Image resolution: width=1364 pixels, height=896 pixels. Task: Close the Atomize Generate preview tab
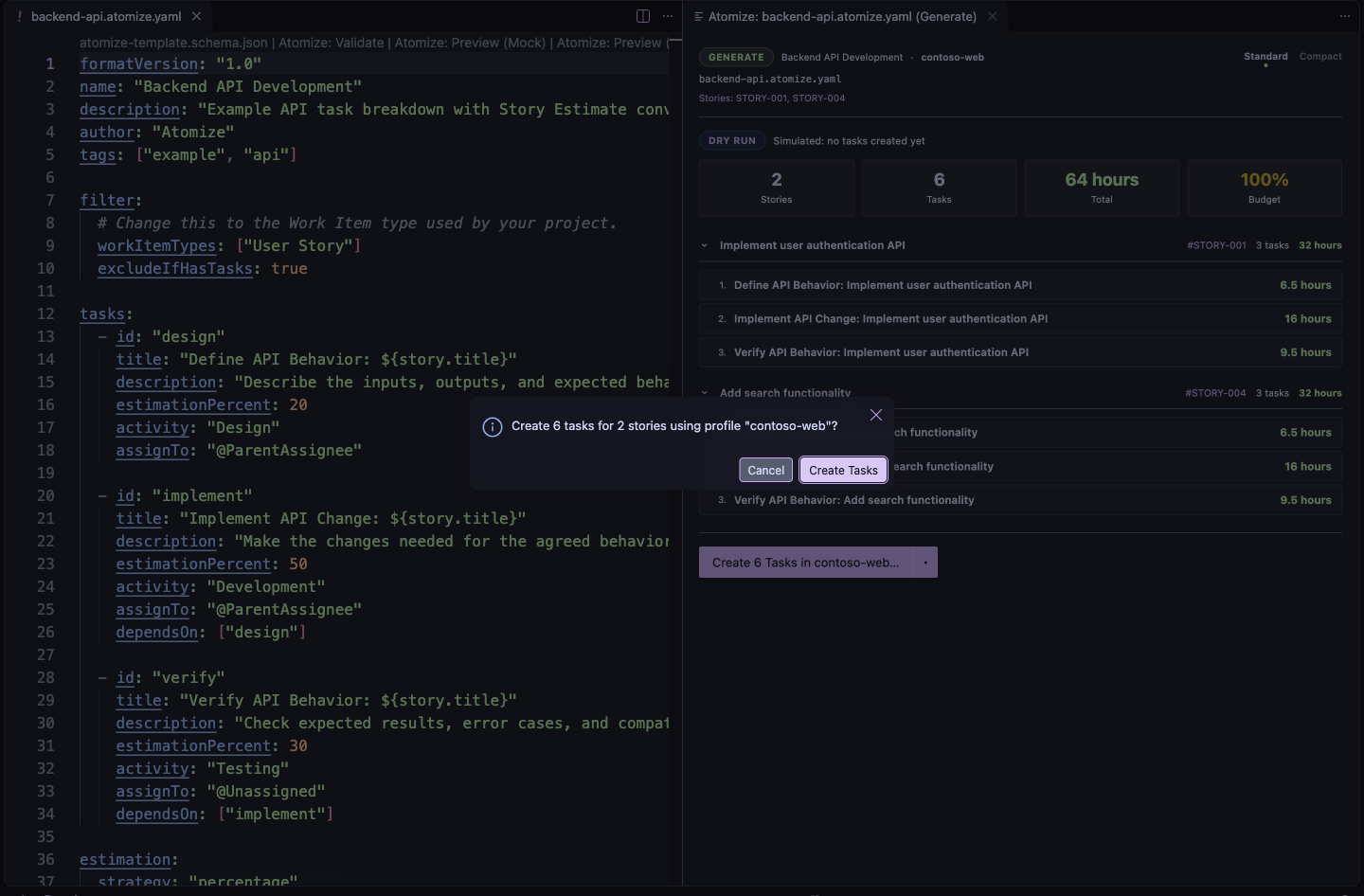click(x=992, y=16)
